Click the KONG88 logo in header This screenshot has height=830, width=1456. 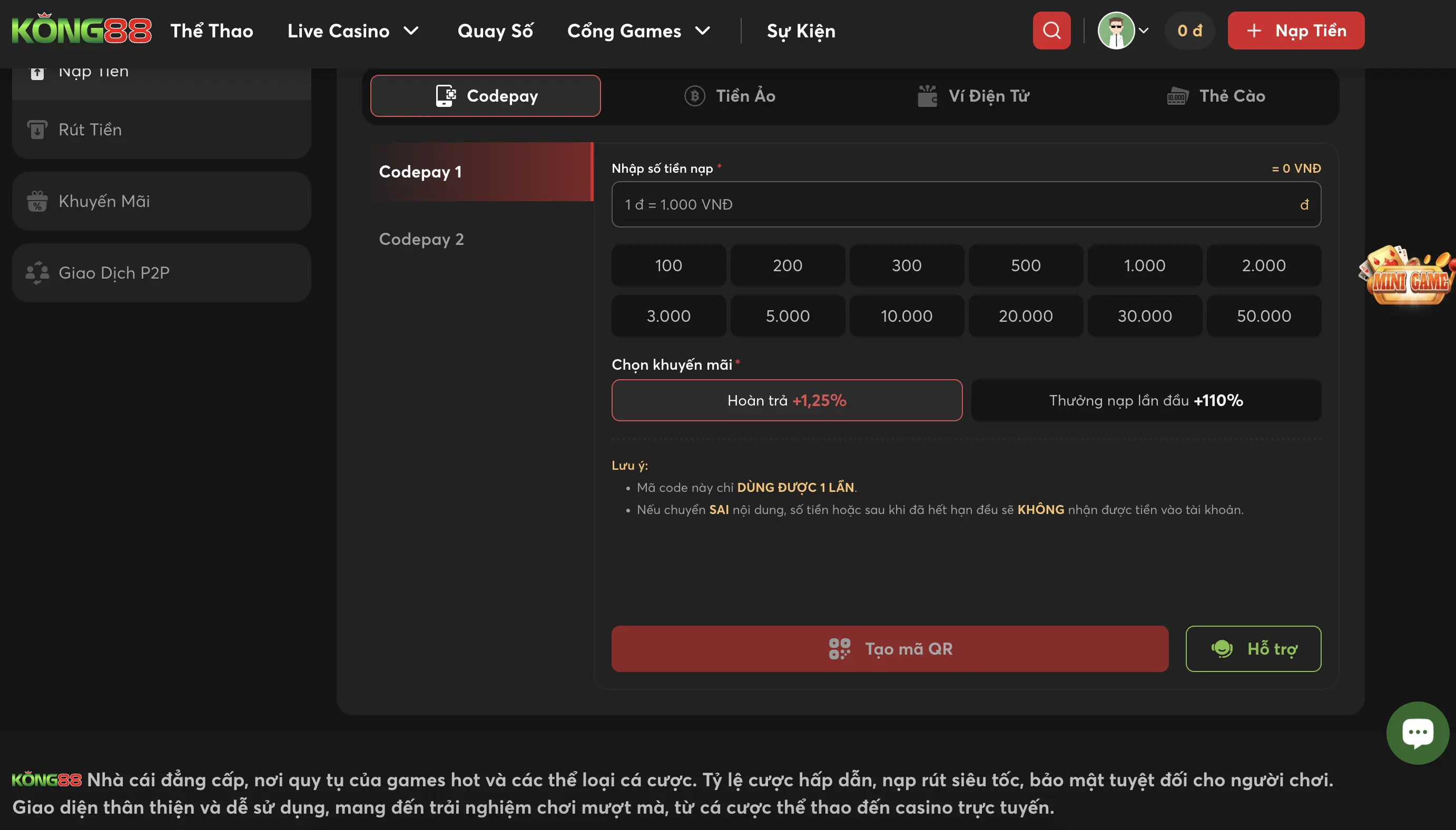pyautogui.click(x=82, y=30)
